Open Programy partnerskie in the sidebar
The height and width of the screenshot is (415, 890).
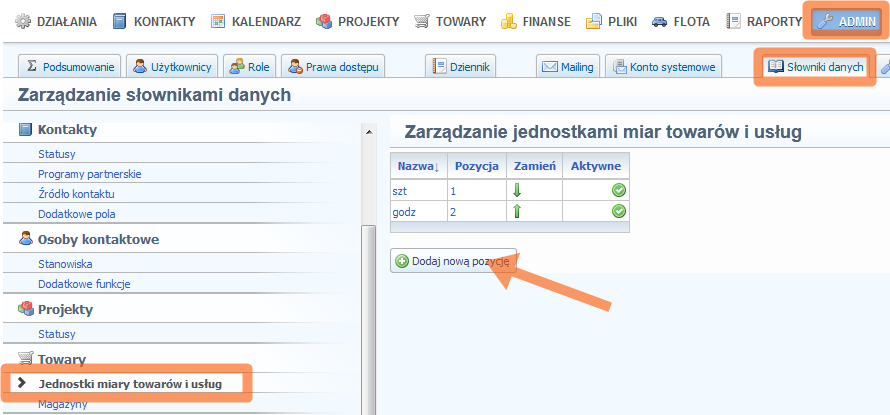coord(90,174)
